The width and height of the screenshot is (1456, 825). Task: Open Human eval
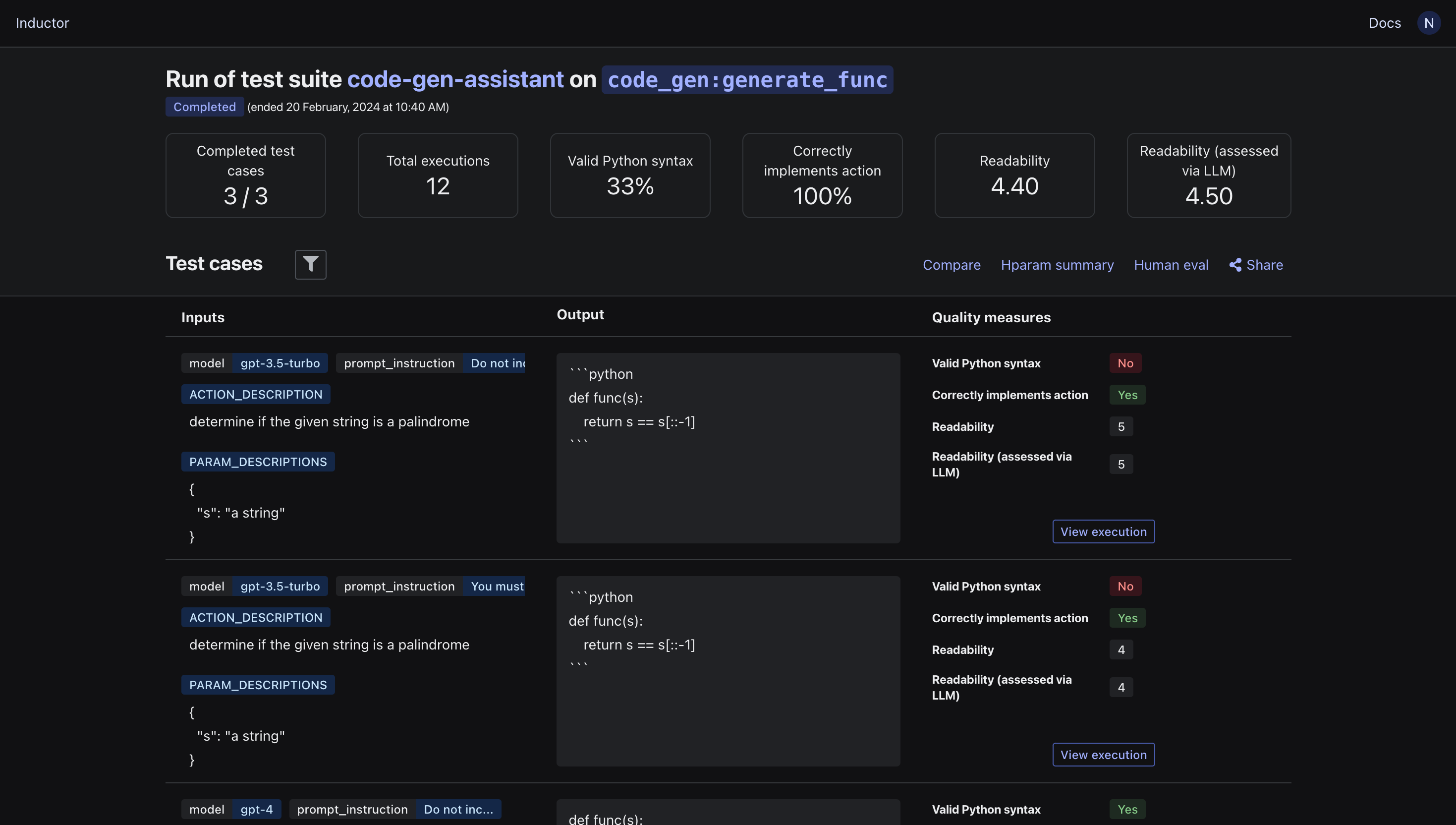1171,265
